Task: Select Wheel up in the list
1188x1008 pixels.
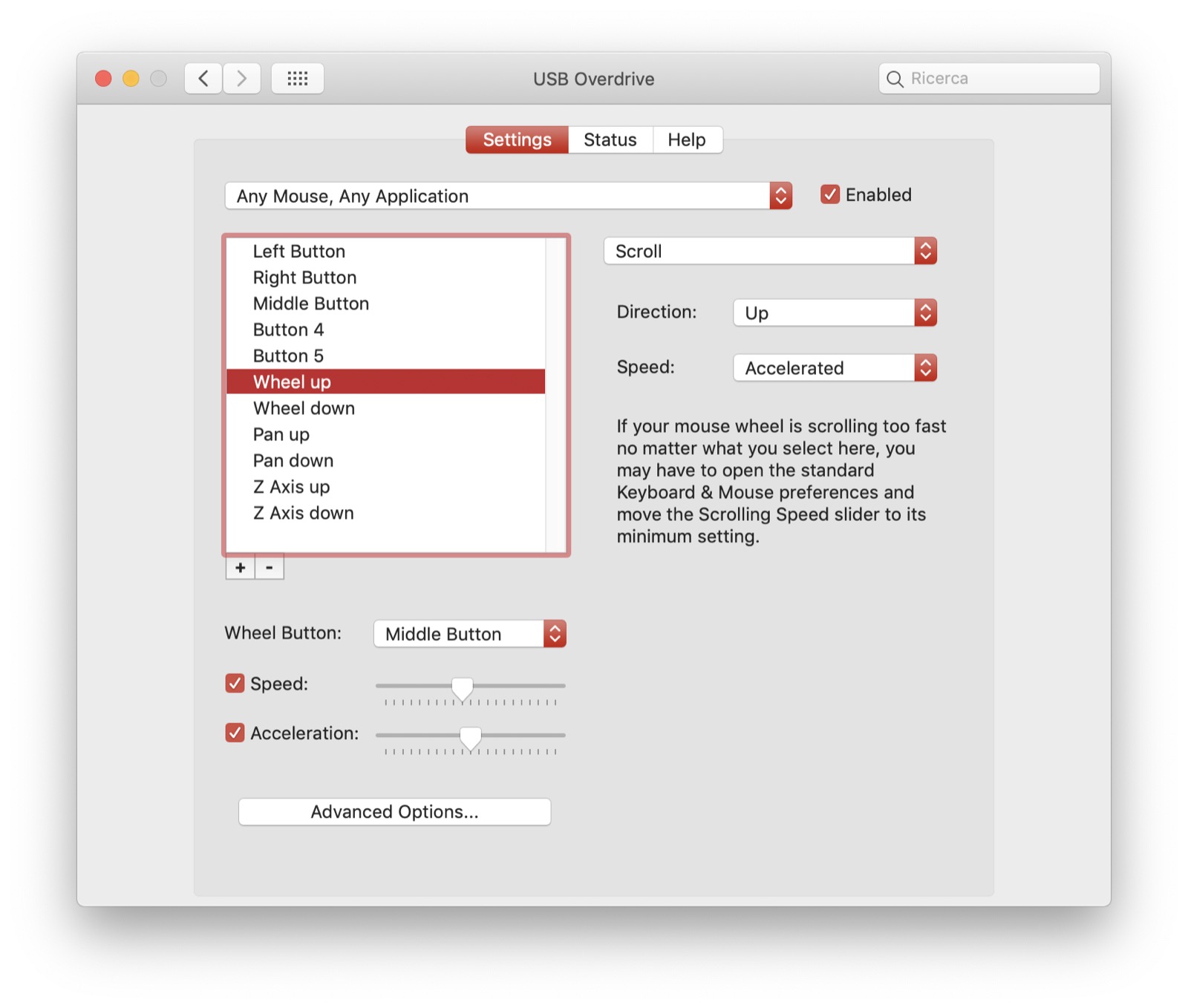Action: click(x=385, y=382)
